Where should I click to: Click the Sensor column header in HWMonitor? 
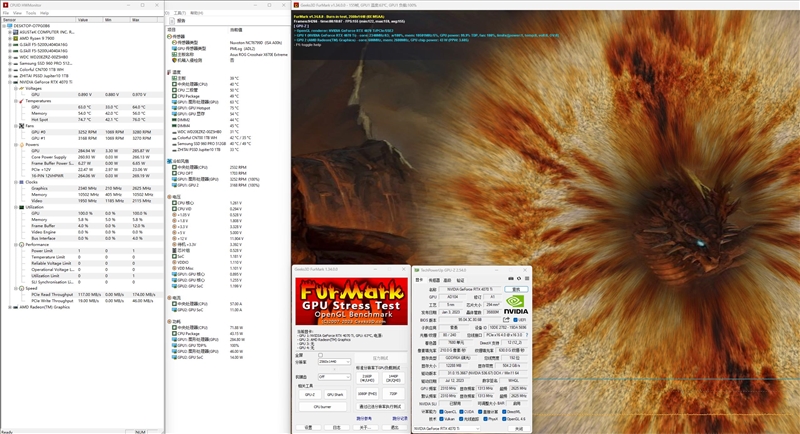click(x=38, y=19)
